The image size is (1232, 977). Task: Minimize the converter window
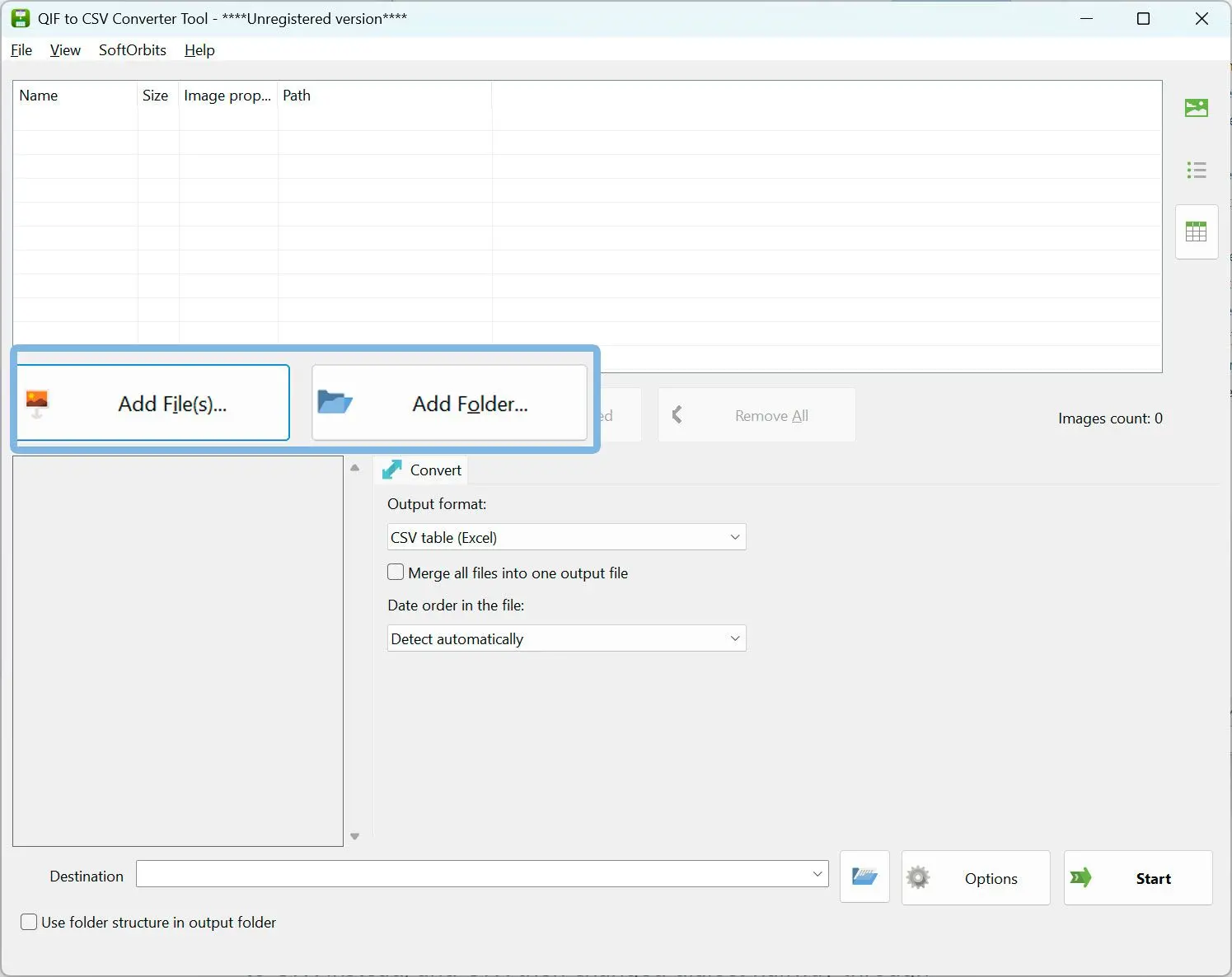[1087, 18]
